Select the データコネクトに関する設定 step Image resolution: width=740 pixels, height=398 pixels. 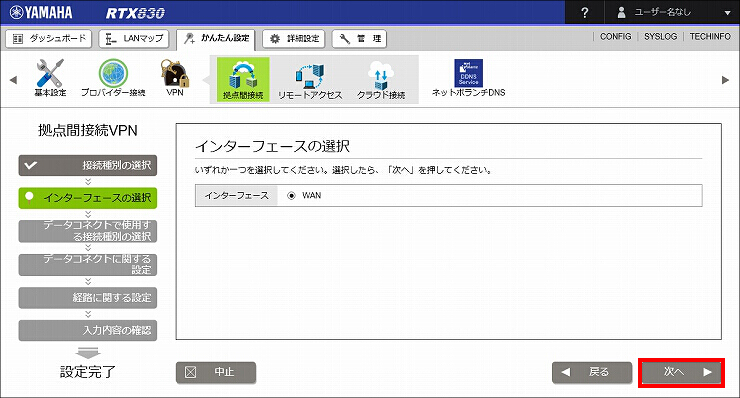tap(88, 264)
